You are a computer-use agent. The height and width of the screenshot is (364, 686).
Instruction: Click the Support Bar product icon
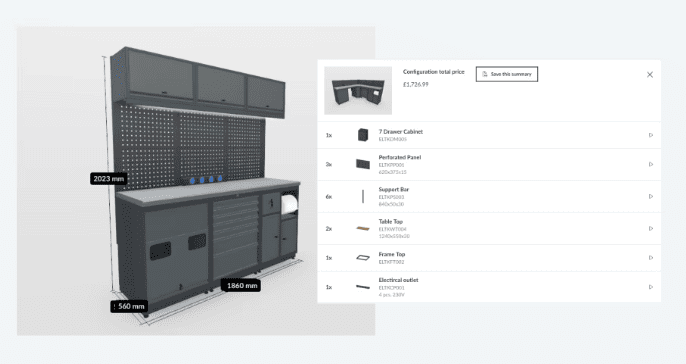click(363, 196)
